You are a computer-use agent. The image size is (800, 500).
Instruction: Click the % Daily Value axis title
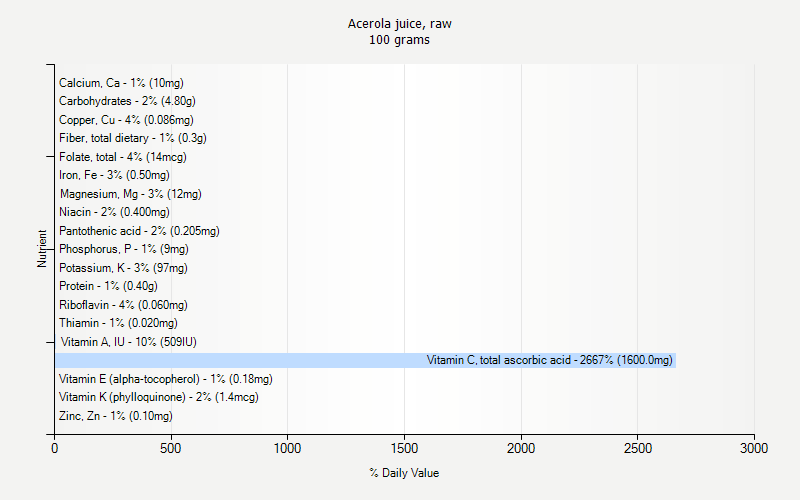404,473
